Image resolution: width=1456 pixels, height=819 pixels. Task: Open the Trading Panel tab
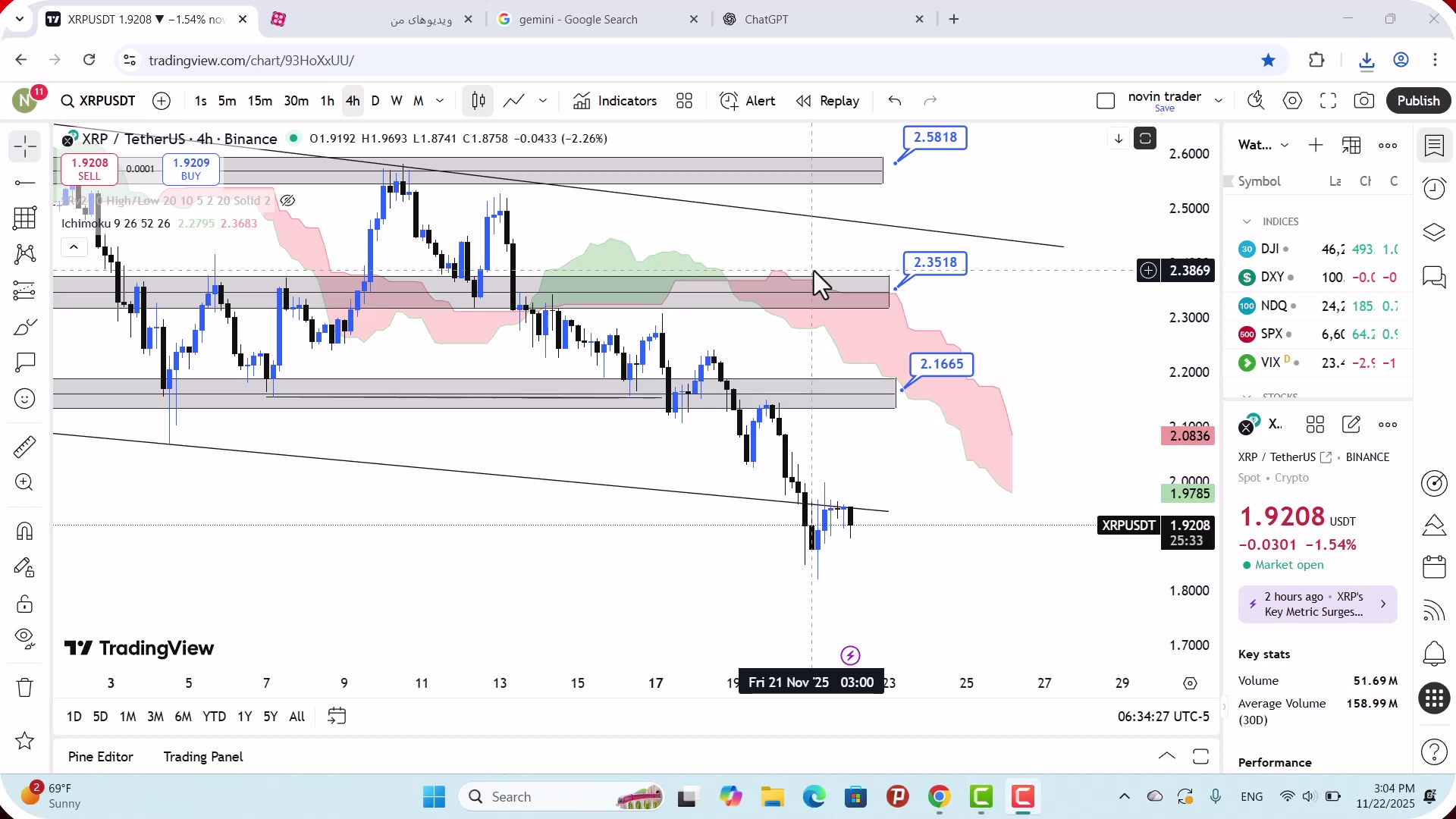tap(203, 757)
